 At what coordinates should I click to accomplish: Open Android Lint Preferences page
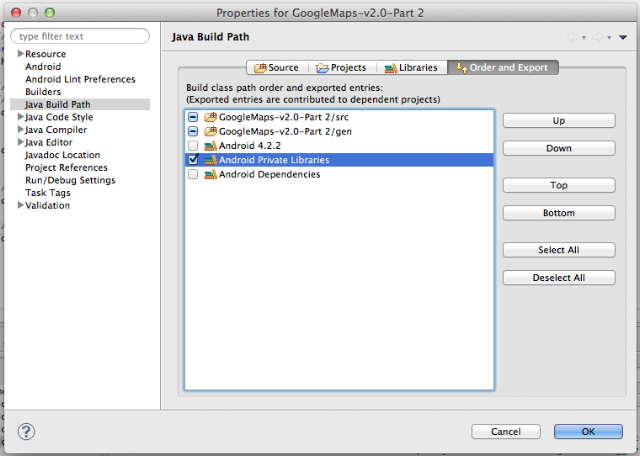[80, 79]
